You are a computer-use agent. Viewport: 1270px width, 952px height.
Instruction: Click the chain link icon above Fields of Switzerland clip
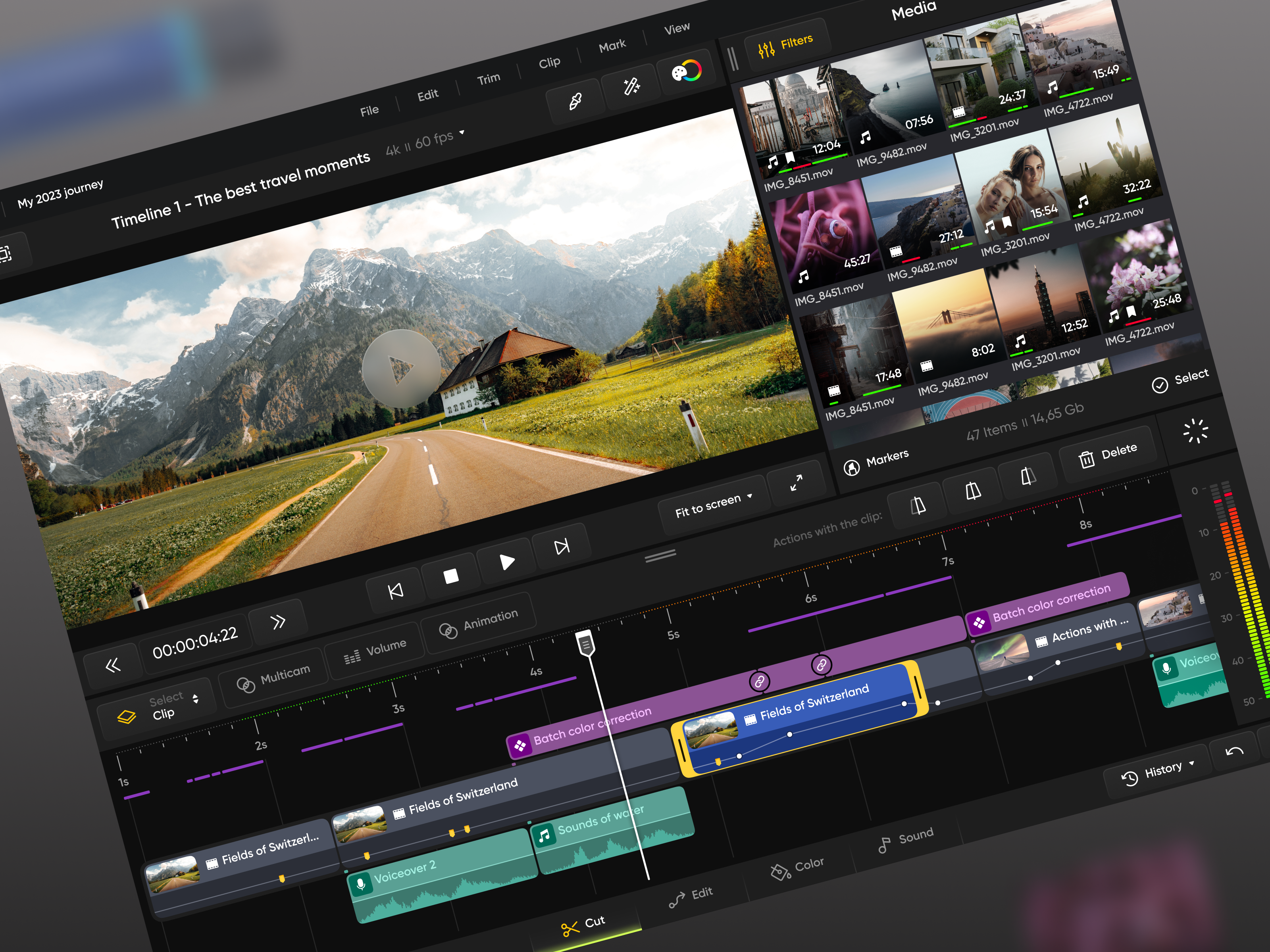pyautogui.click(x=761, y=683)
